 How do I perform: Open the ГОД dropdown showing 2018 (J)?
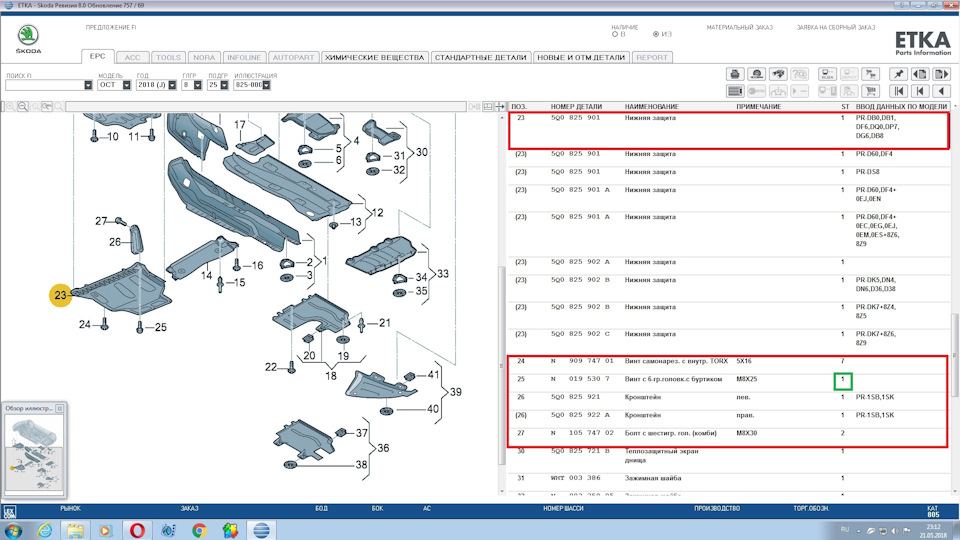pyautogui.click(x=172, y=85)
